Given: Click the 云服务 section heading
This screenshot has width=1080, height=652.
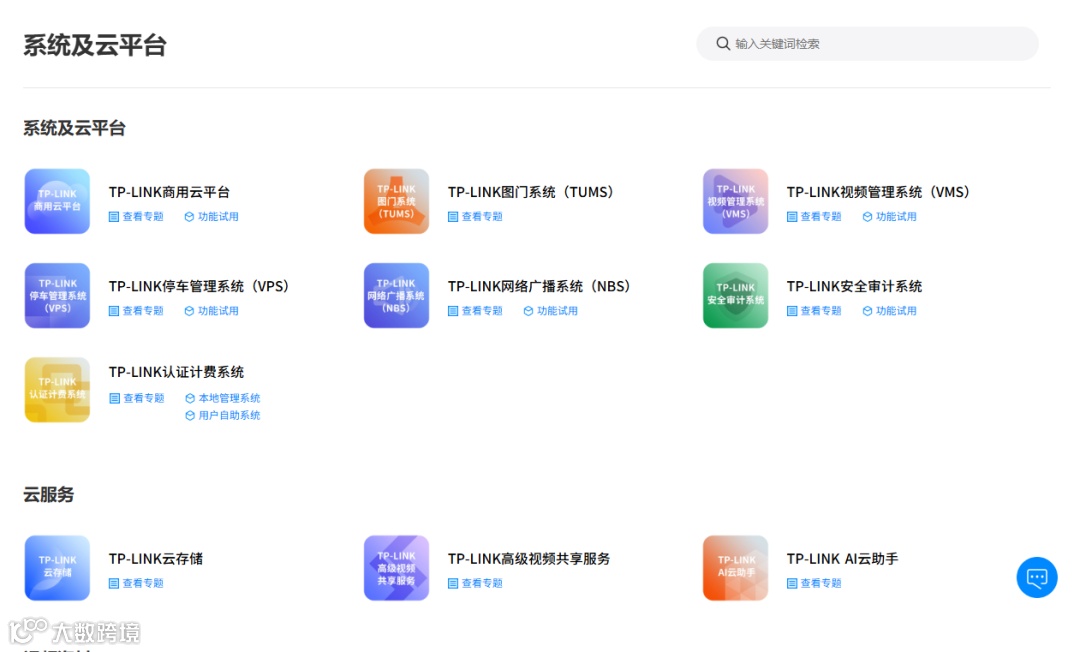Looking at the screenshot, I should point(48,494).
